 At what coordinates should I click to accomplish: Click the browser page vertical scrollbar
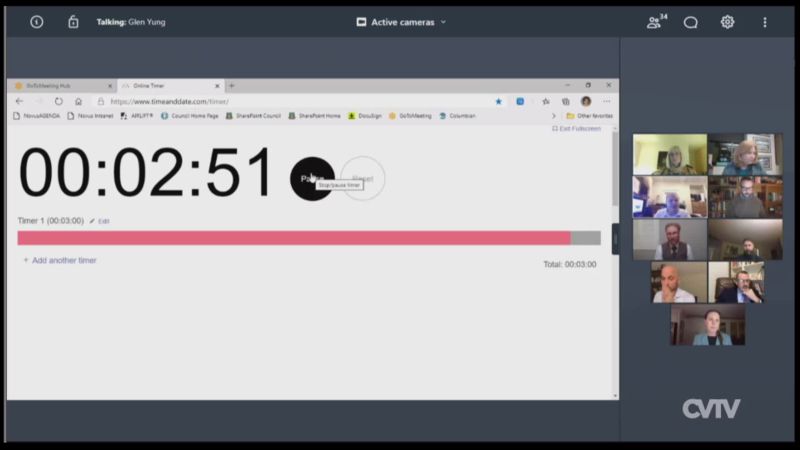[x=615, y=168]
